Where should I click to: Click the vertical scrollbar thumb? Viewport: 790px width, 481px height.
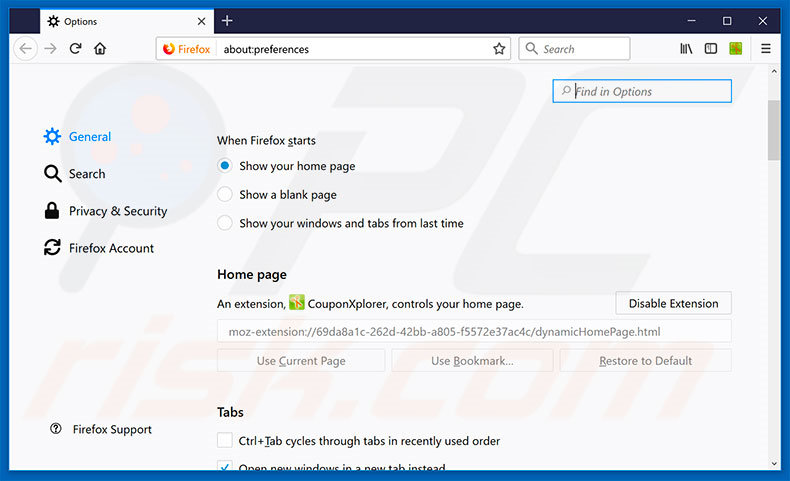pos(774,130)
